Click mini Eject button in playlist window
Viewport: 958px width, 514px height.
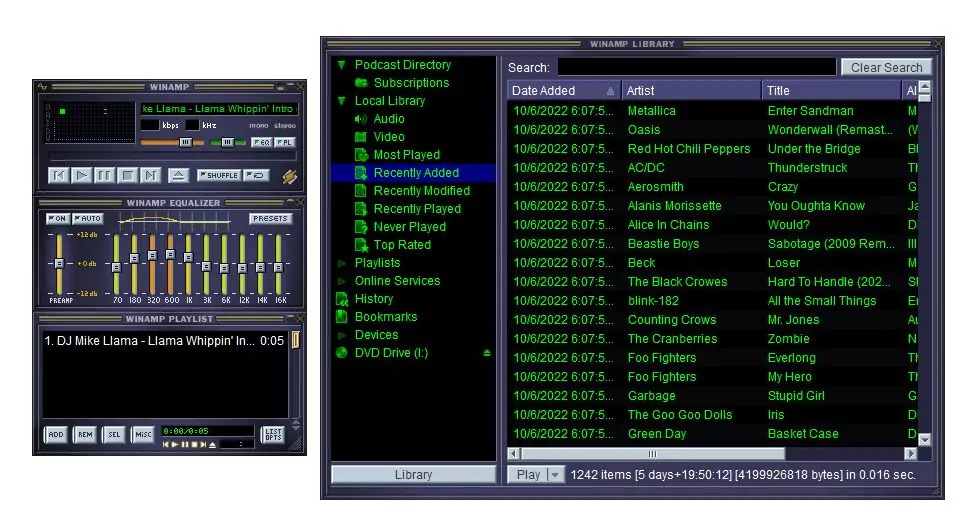tap(213, 444)
